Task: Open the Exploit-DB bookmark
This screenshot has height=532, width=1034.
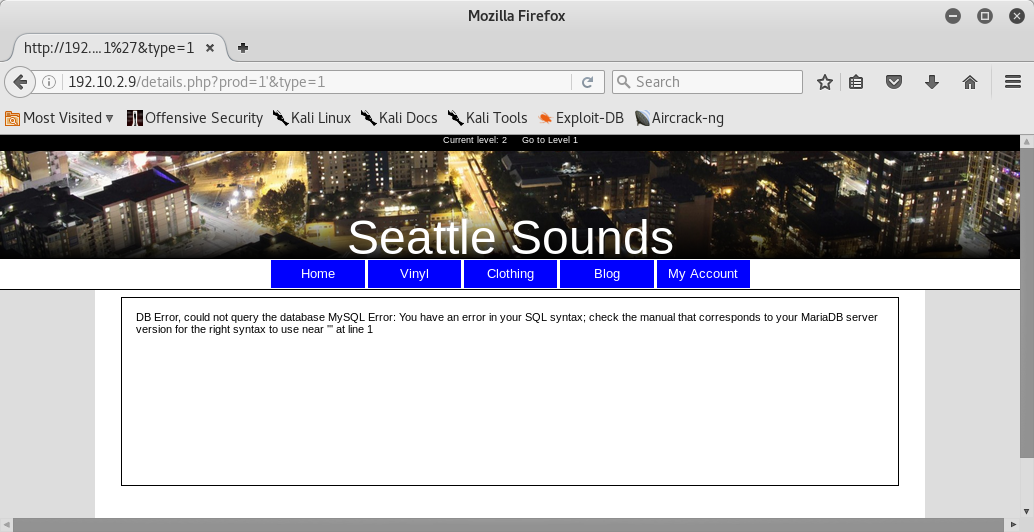Action: click(580, 118)
